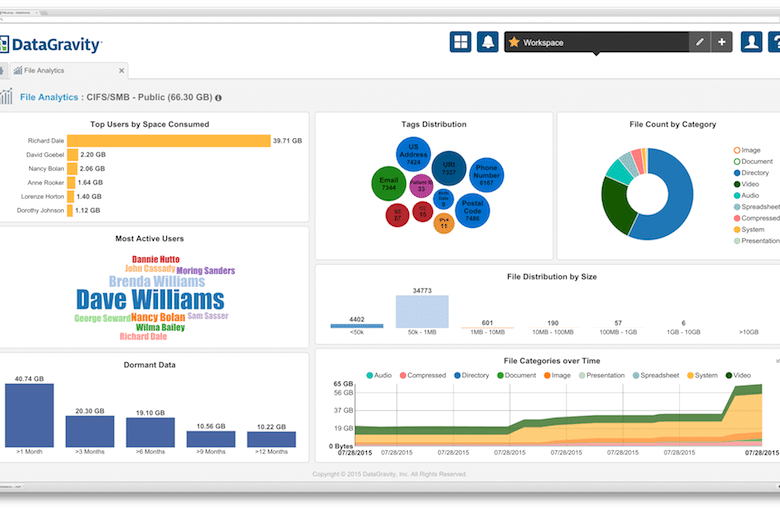Toggle System series in Categories over Time
This screenshot has height=510, width=780.
pos(702,375)
